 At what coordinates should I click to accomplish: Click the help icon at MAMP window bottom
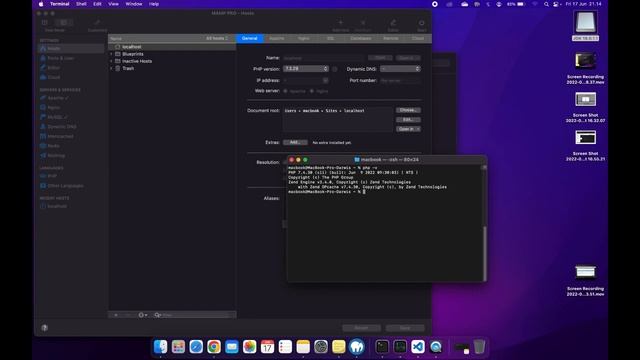(44, 327)
